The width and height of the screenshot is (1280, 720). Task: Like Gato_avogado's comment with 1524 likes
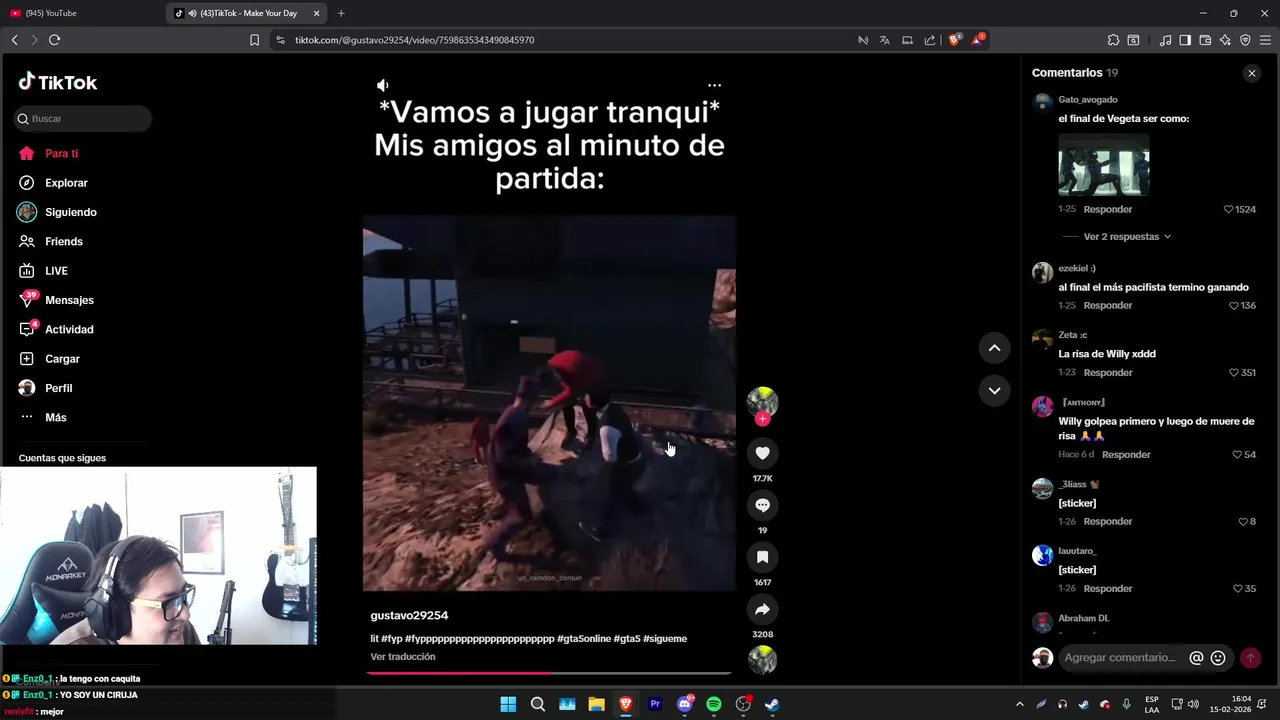(1240, 209)
